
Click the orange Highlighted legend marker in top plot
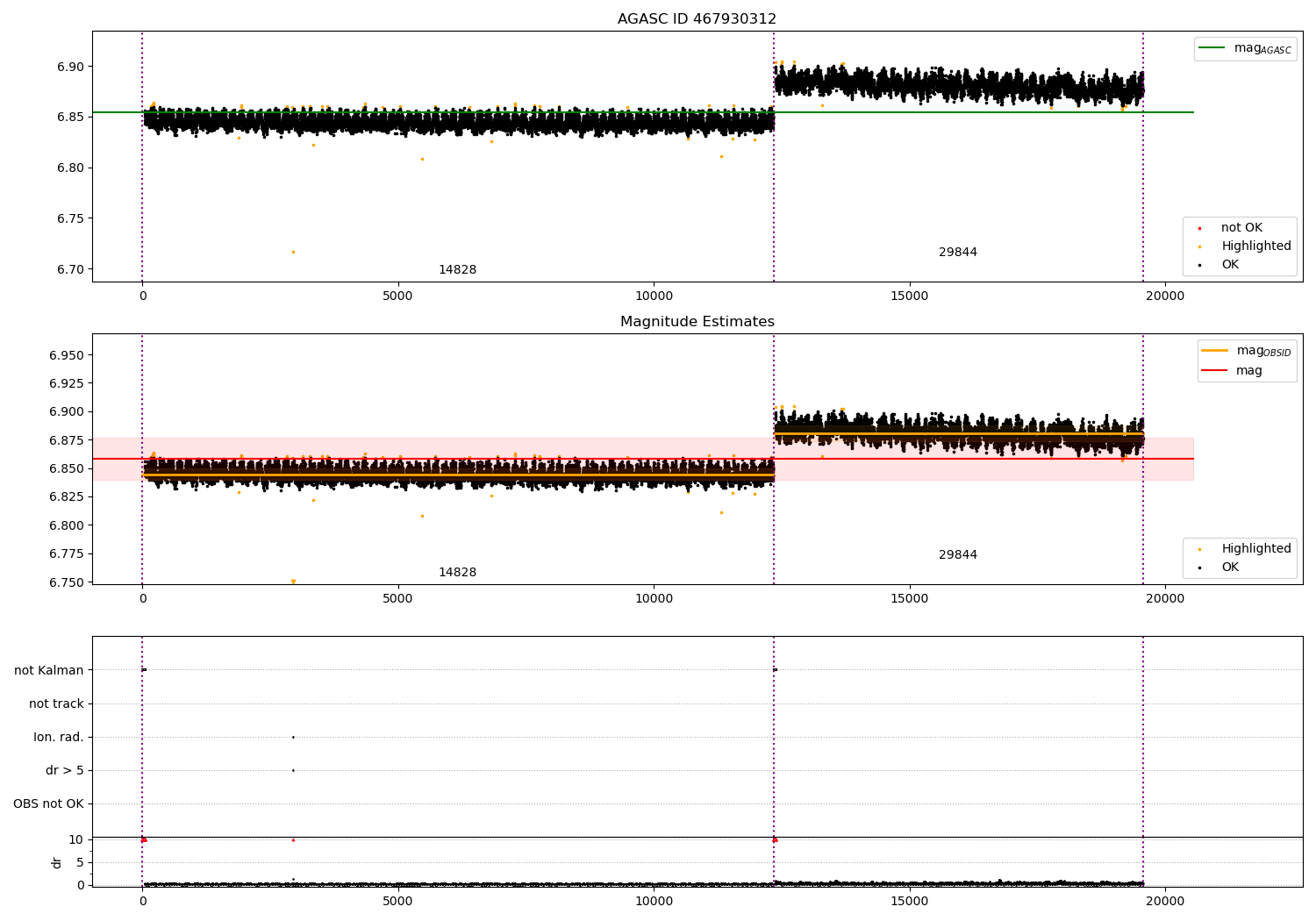1199,246
